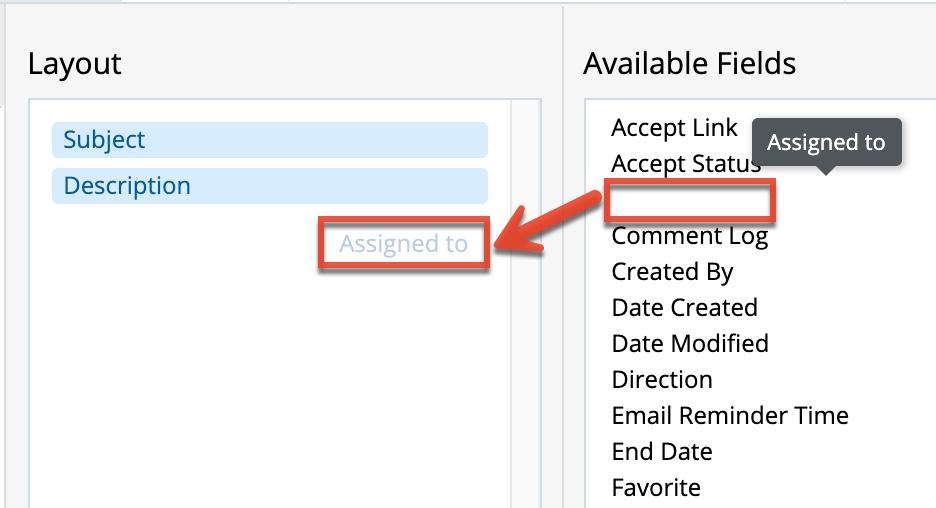936x508 pixels.
Task: Select the Accept Status field
Action: [x=685, y=164]
